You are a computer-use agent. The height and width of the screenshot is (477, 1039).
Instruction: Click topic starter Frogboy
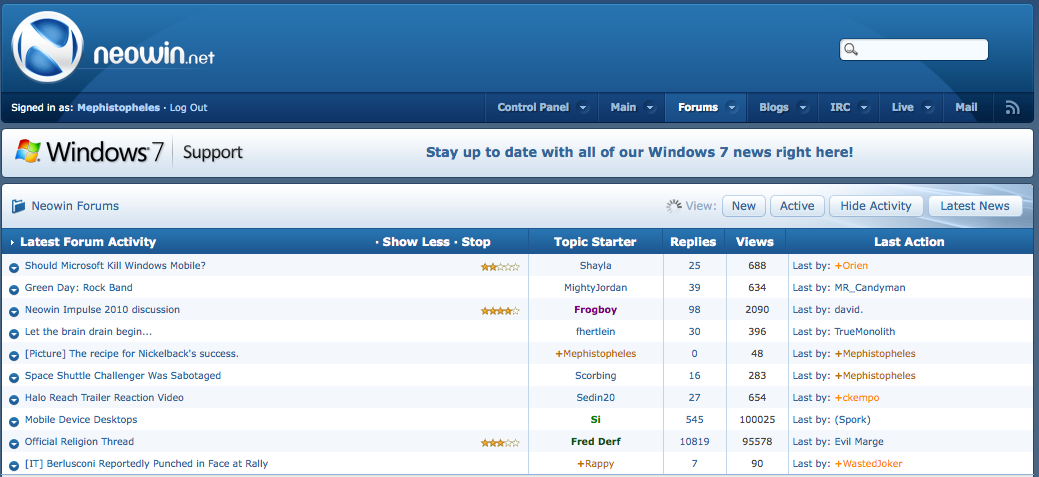tap(596, 309)
